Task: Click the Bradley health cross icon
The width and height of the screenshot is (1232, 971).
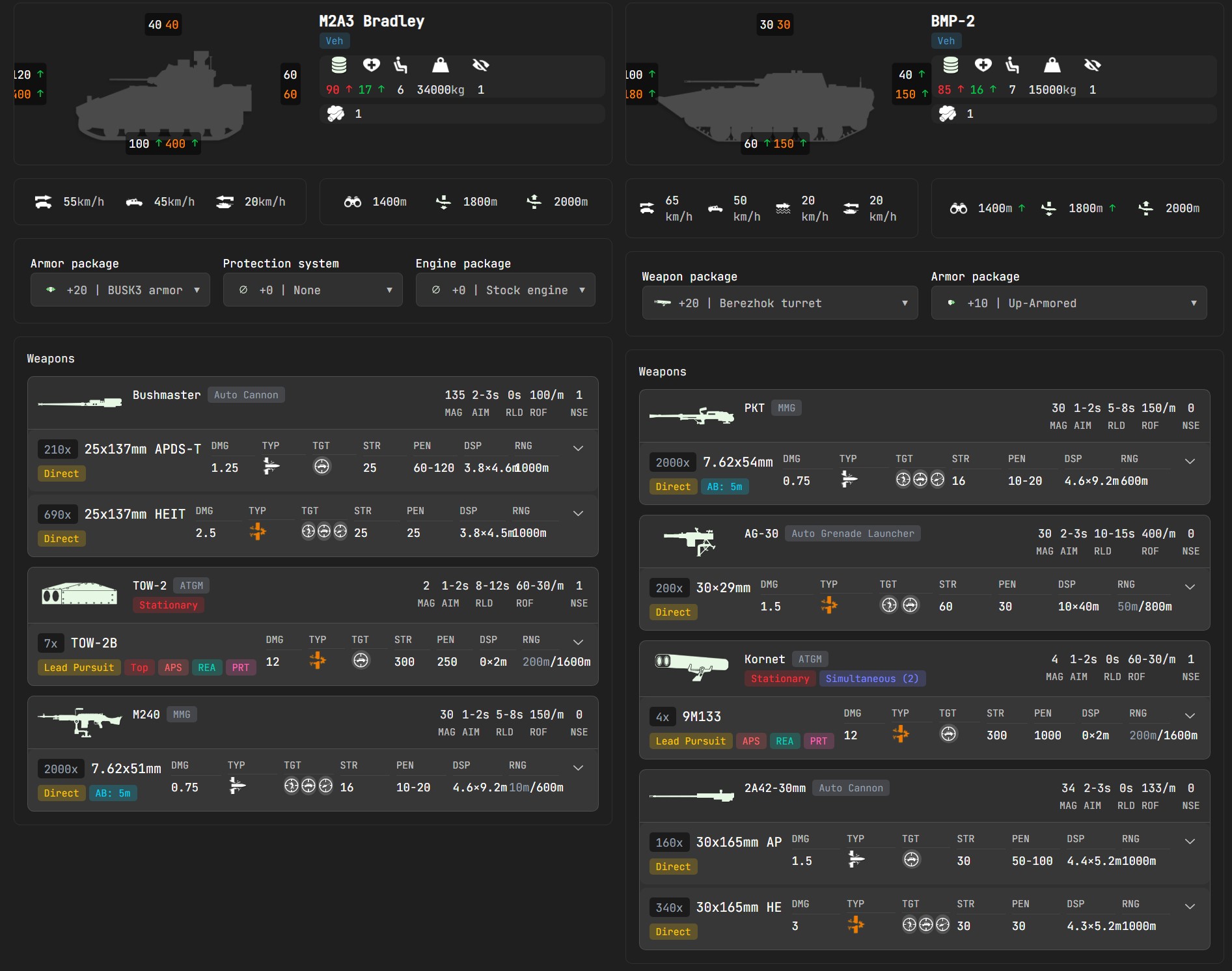Action: pos(372,65)
